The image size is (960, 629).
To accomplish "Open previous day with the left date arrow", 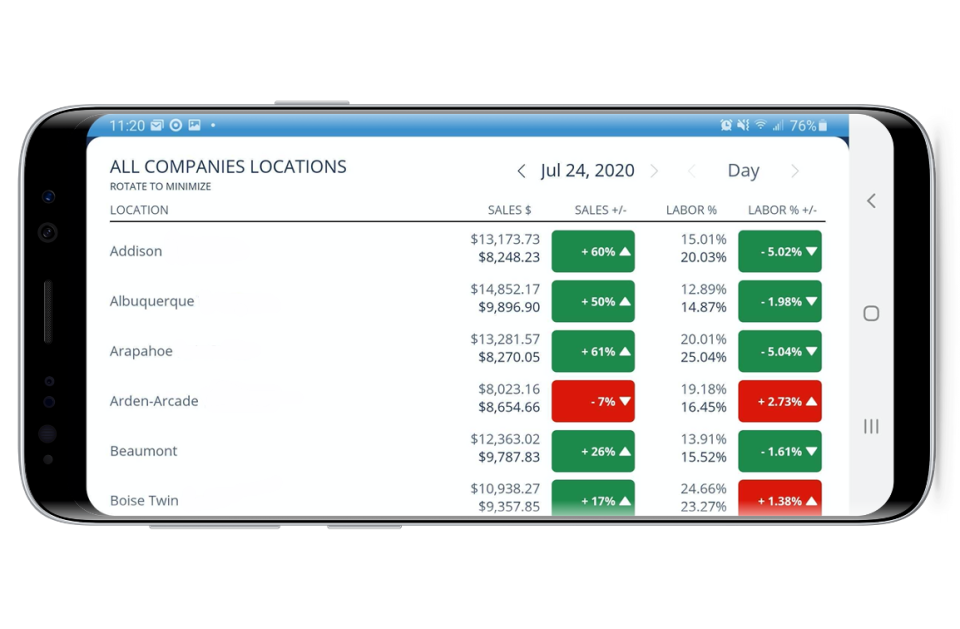I will pos(521,170).
